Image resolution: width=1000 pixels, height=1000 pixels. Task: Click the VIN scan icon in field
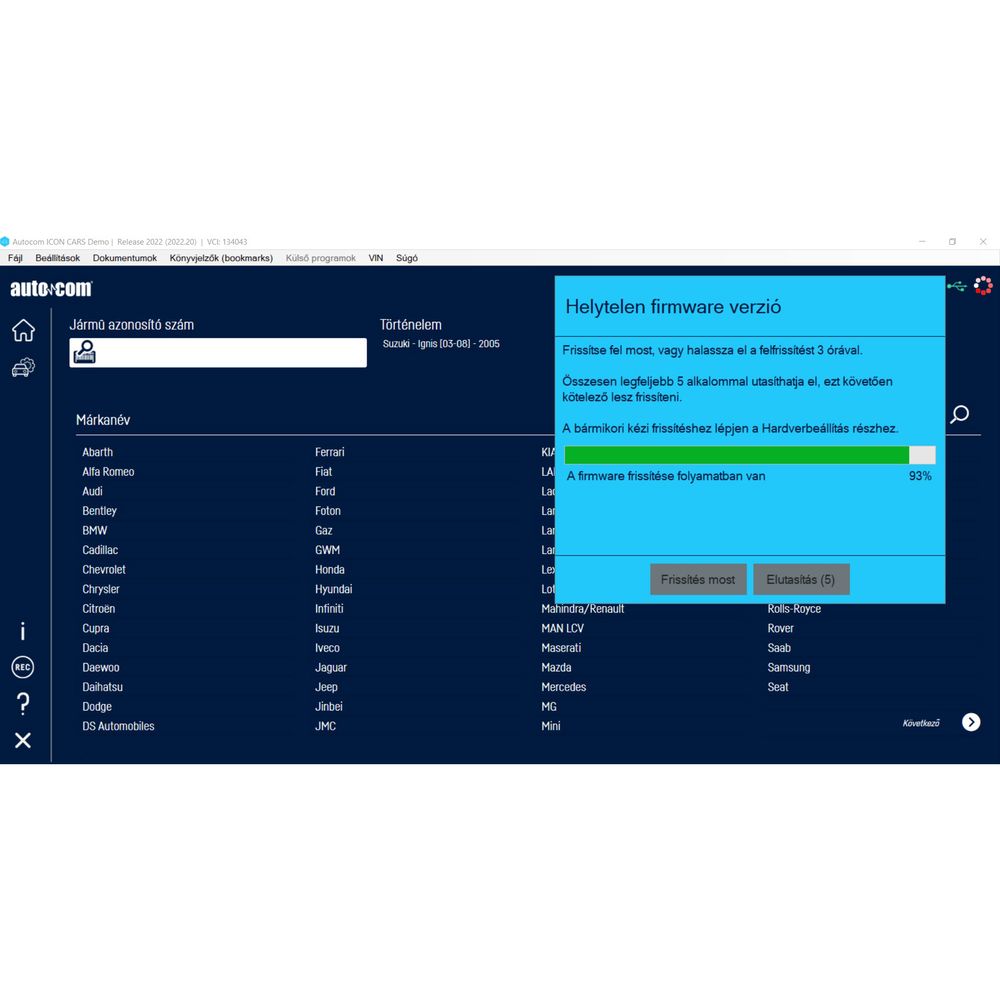85,352
